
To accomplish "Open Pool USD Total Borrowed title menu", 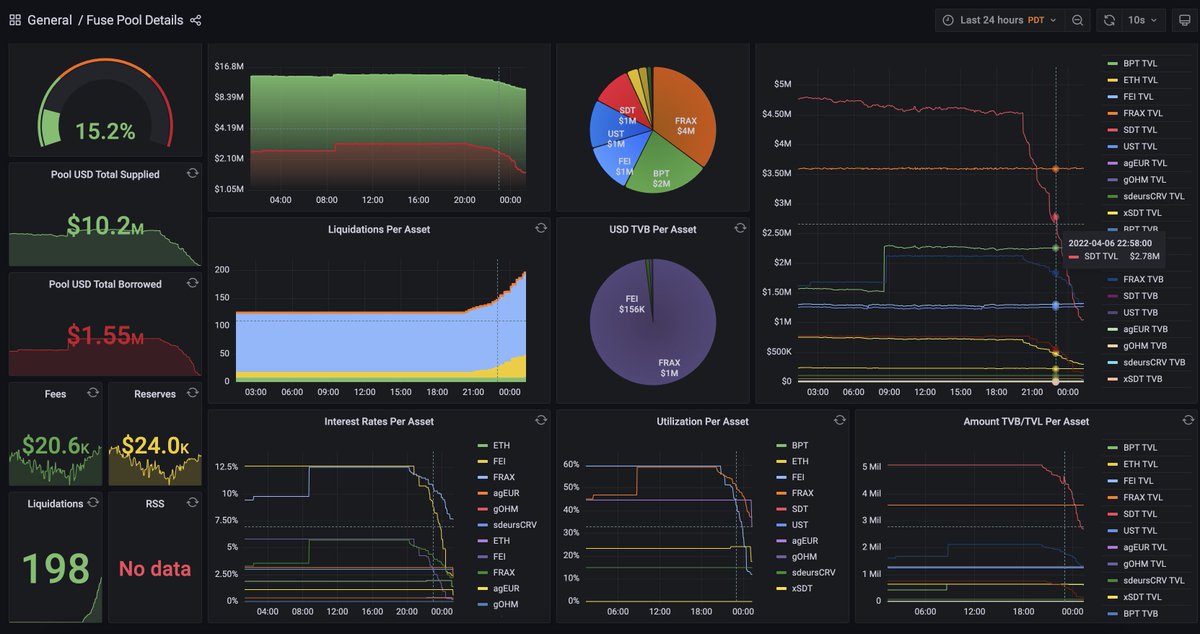I will pyautogui.click(x=105, y=284).
